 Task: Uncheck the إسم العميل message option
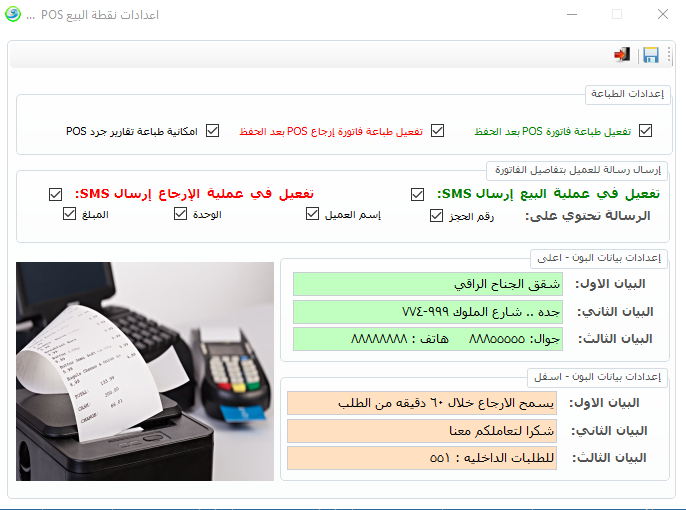pyautogui.click(x=312, y=215)
